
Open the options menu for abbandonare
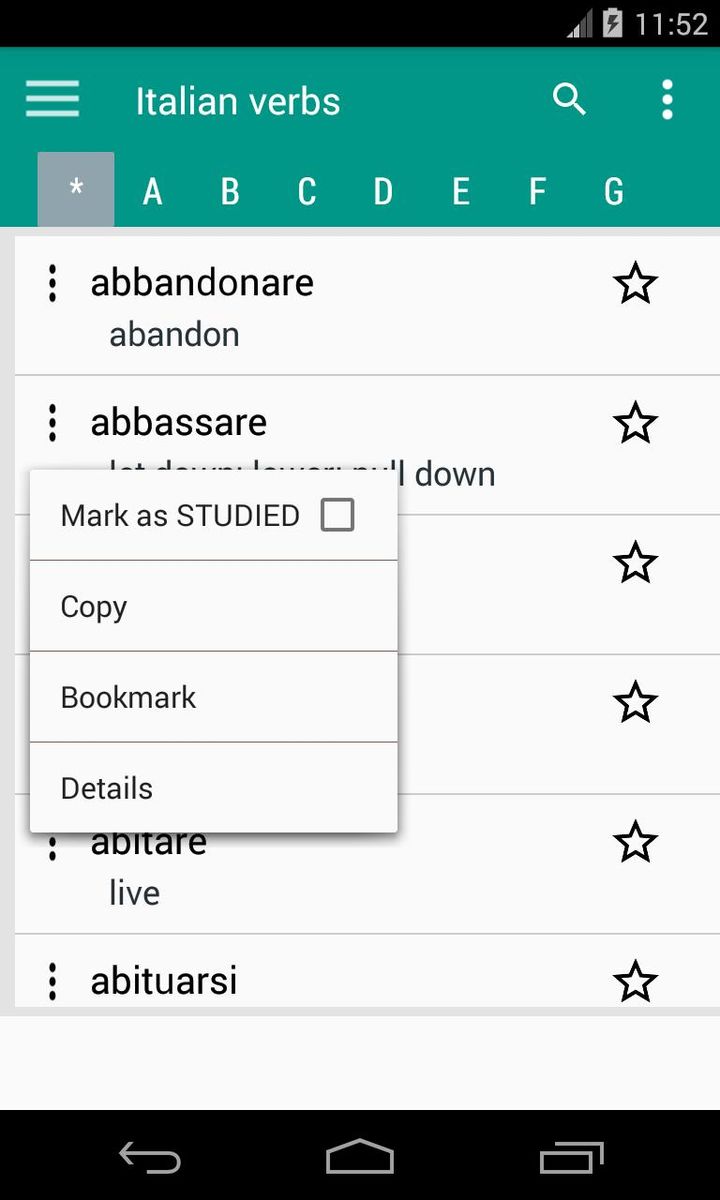click(52, 284)
